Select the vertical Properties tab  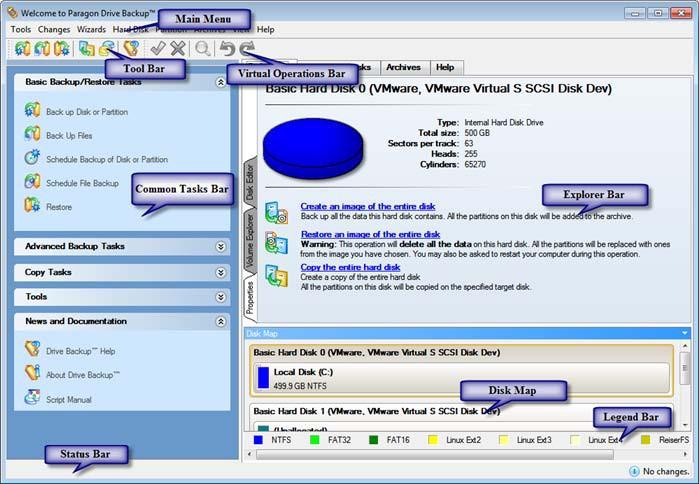pyautogui.click(x=250, y=298)
